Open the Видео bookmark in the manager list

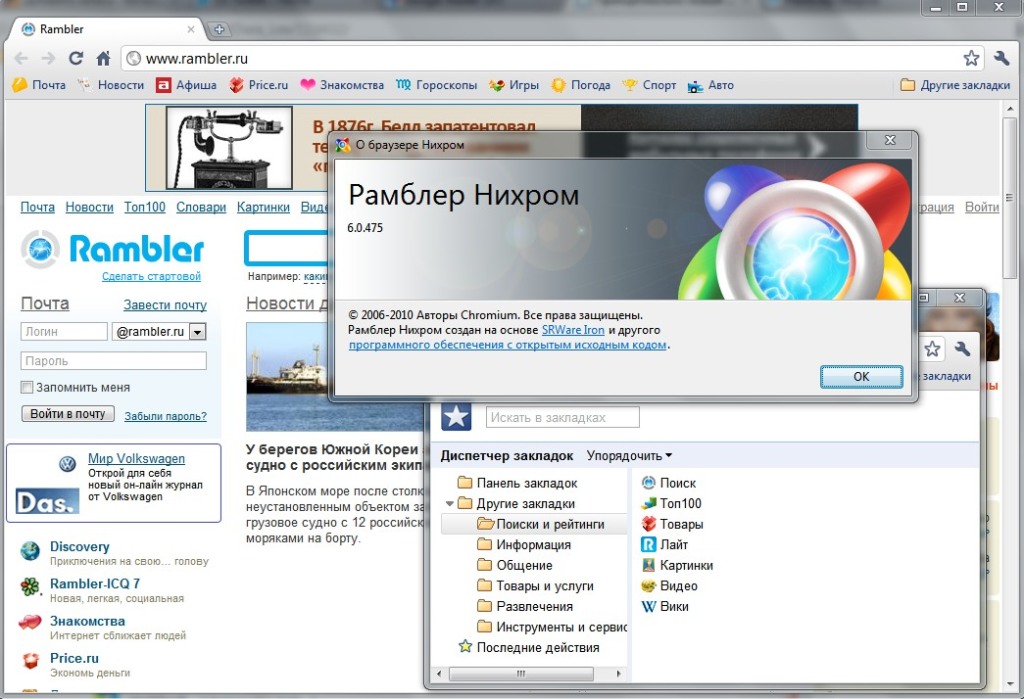coord(669,585)
